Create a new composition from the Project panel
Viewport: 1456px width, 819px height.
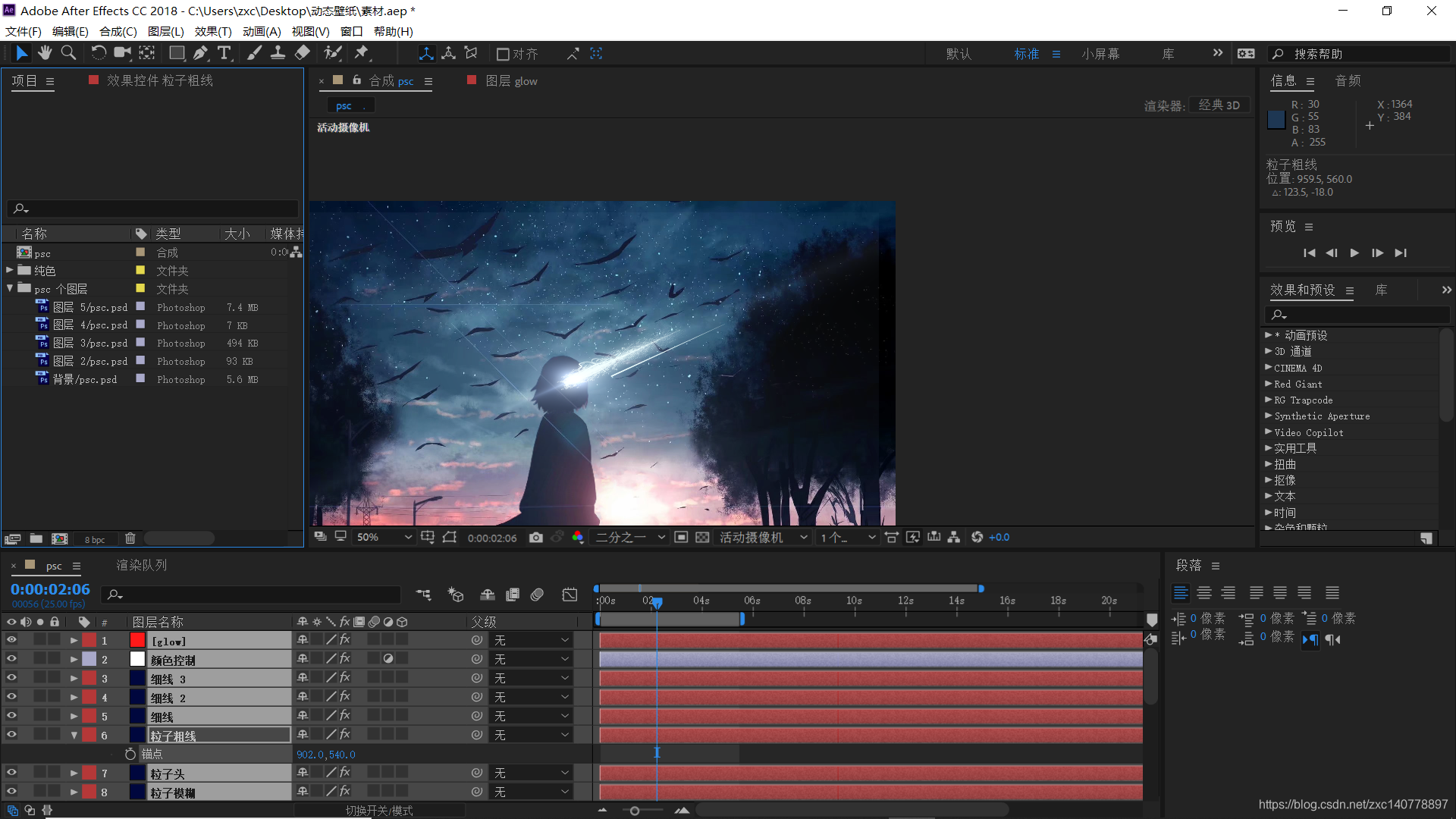coord(59,538)
